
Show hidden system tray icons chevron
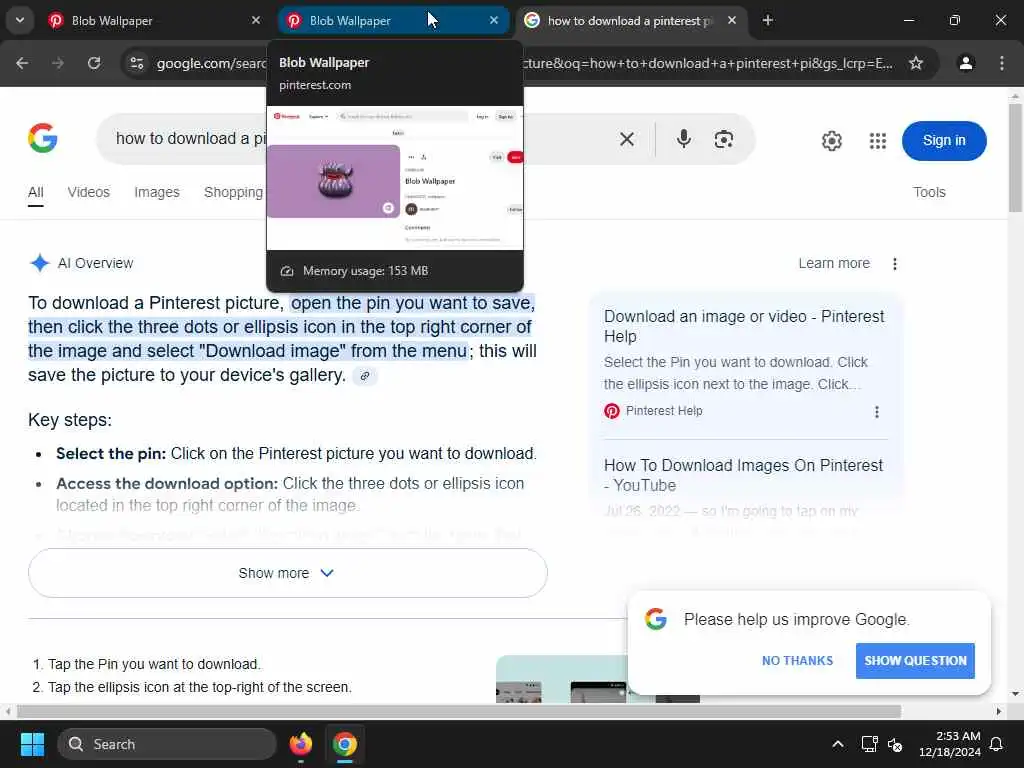tap(837, 744)
